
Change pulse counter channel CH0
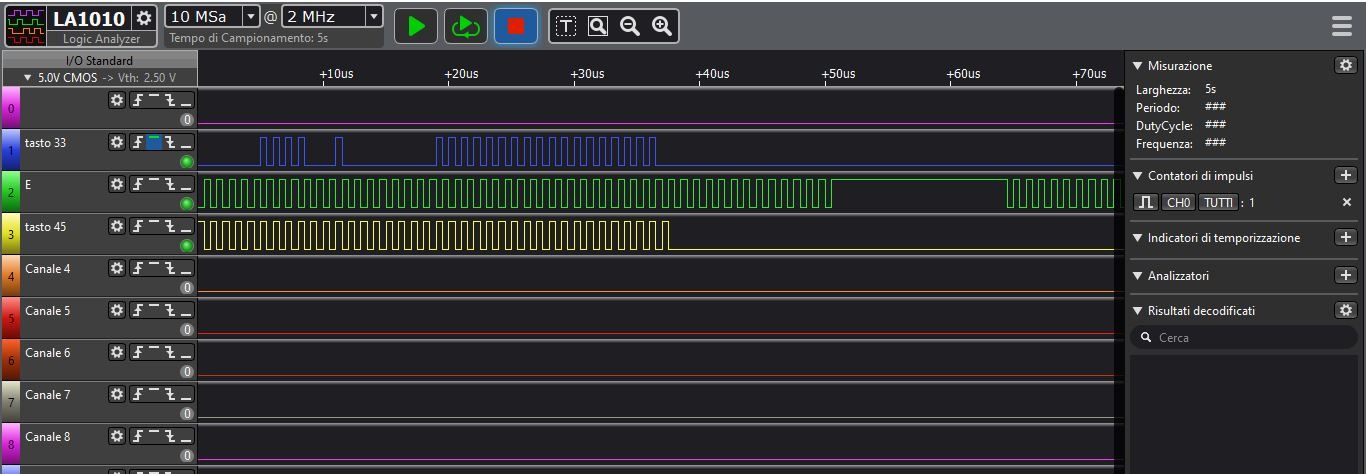[1179, 203]
